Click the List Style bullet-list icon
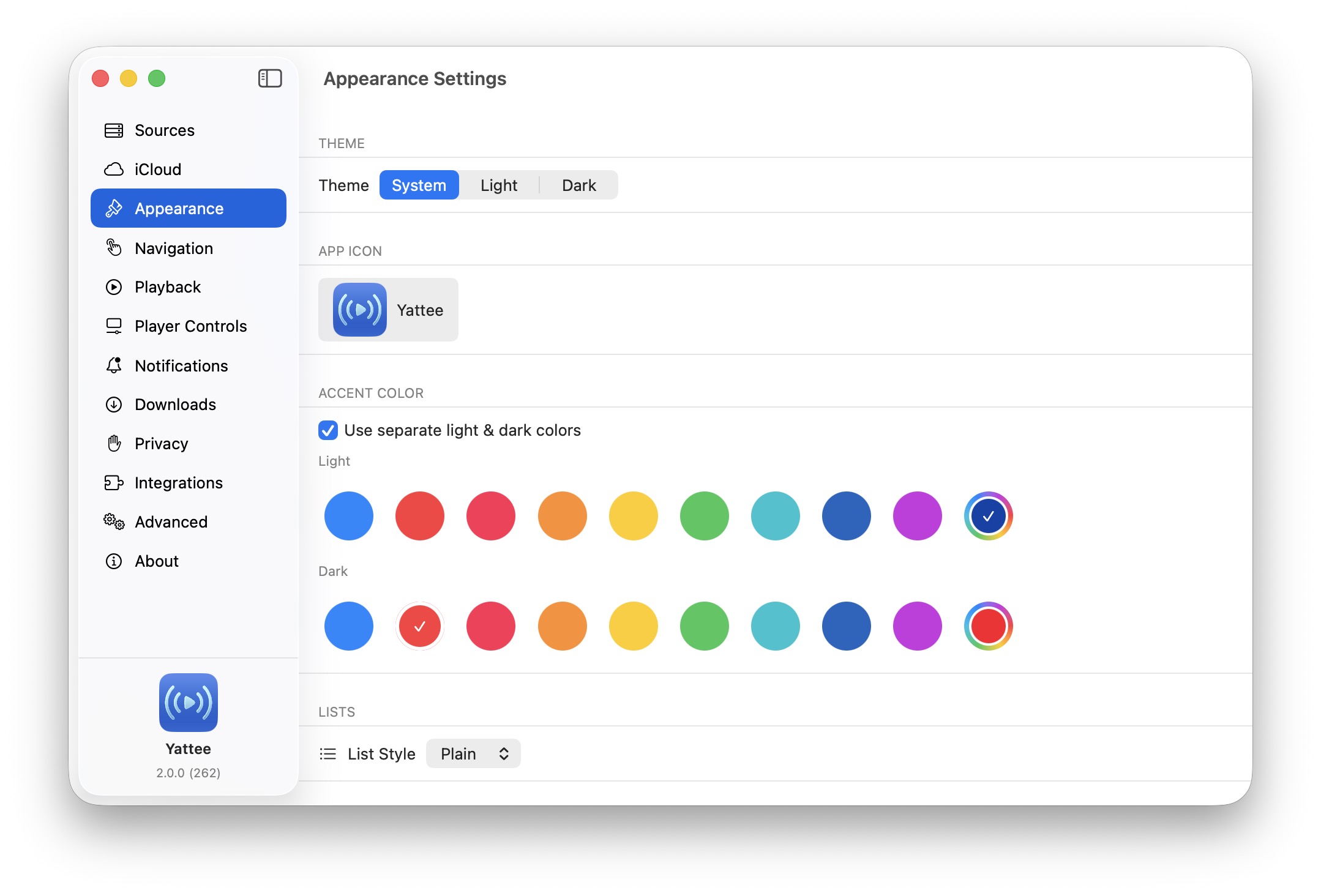 (x=328, y=754)
